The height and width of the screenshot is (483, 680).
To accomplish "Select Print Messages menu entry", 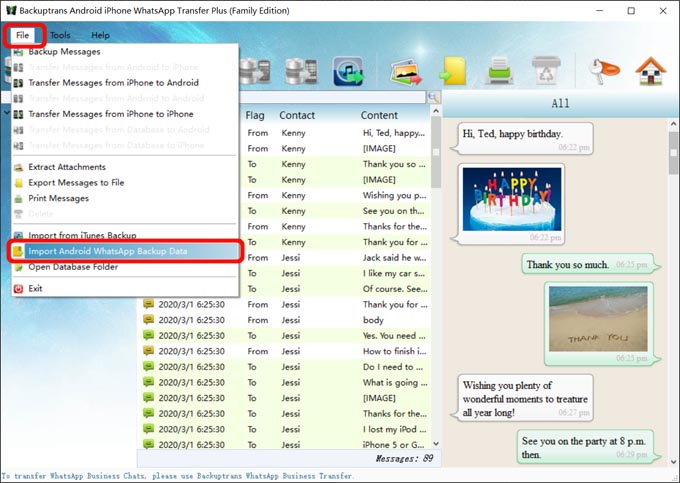I will (59, 198).
